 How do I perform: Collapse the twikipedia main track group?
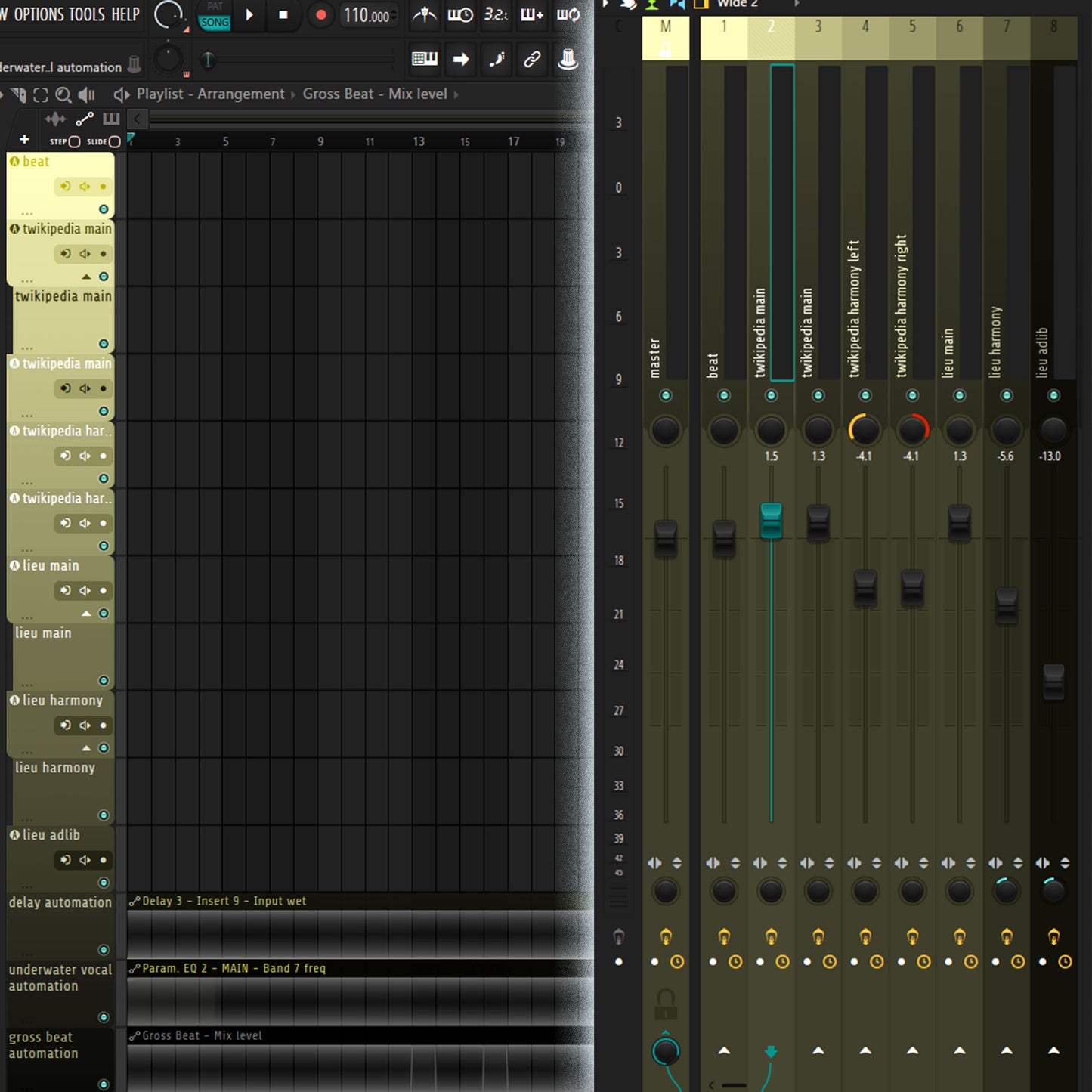86,277
